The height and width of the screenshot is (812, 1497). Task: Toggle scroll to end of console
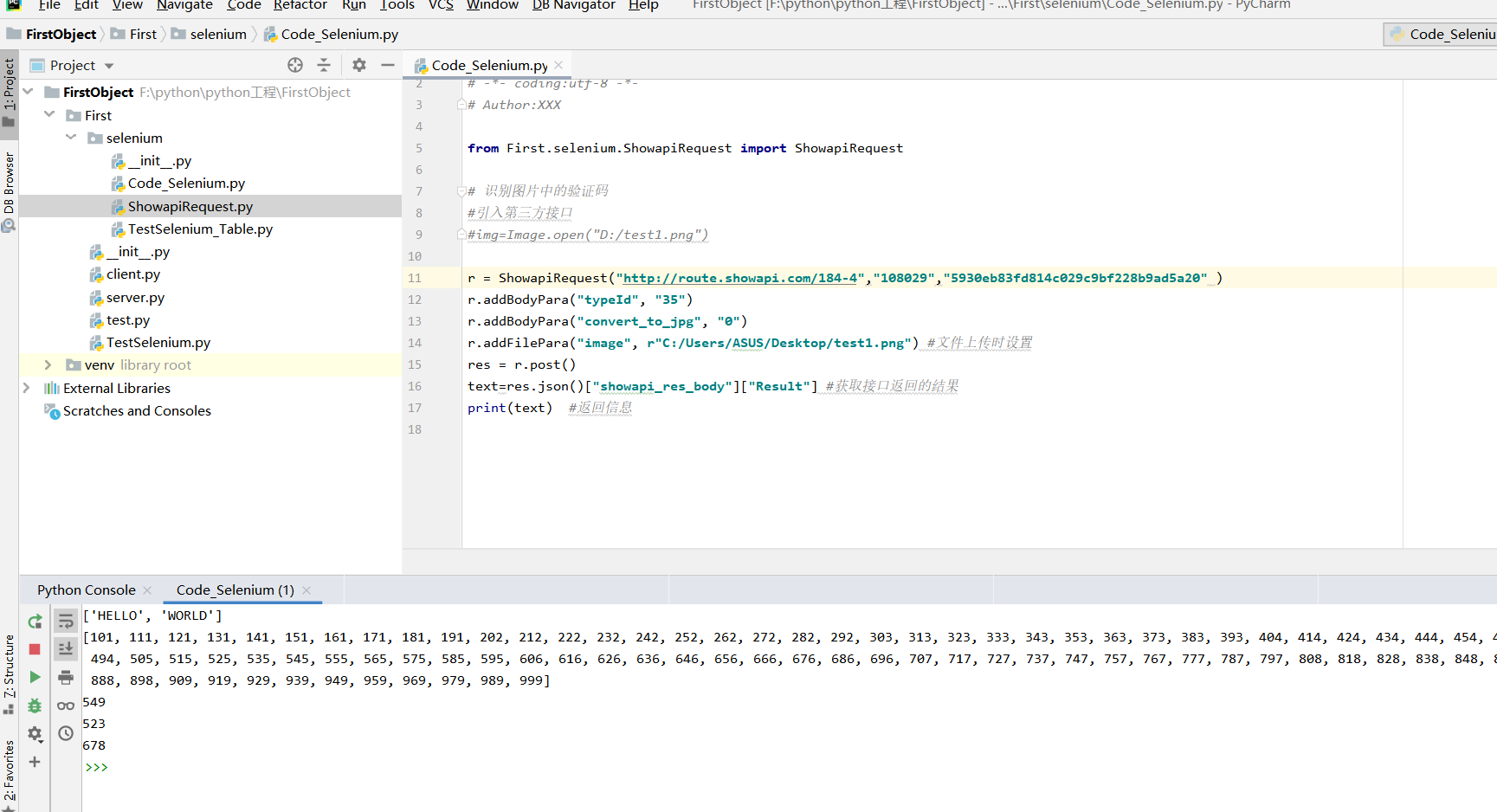pyautogui.click(x=66, y=649)
